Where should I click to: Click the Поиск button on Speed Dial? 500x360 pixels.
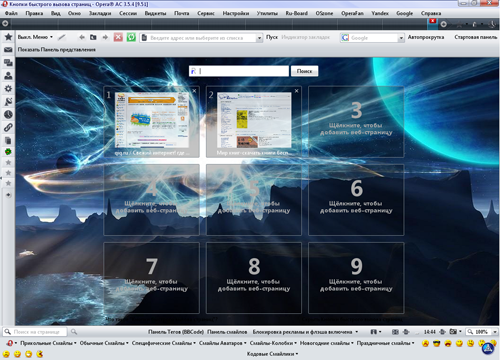coord(304,71)
